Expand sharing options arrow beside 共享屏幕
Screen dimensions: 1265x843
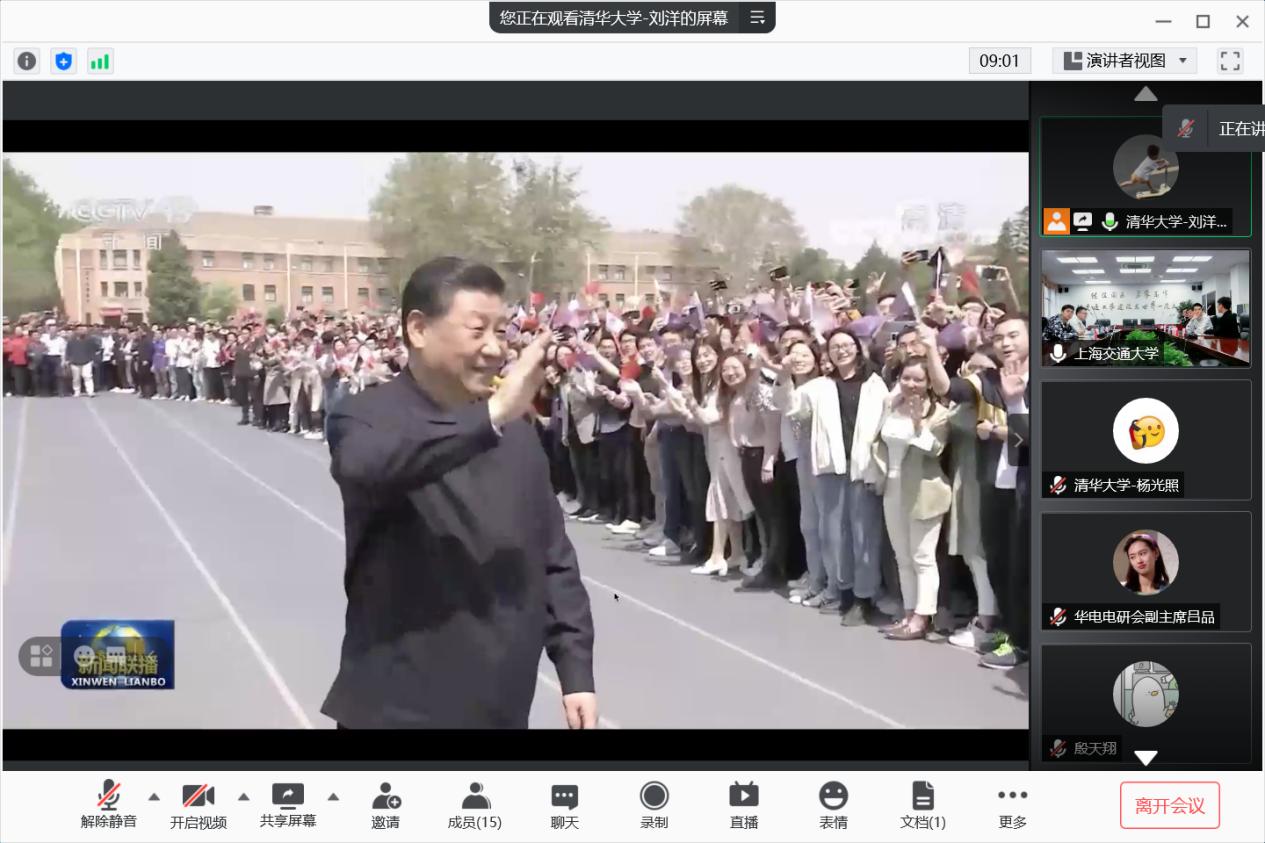[333, 797]
